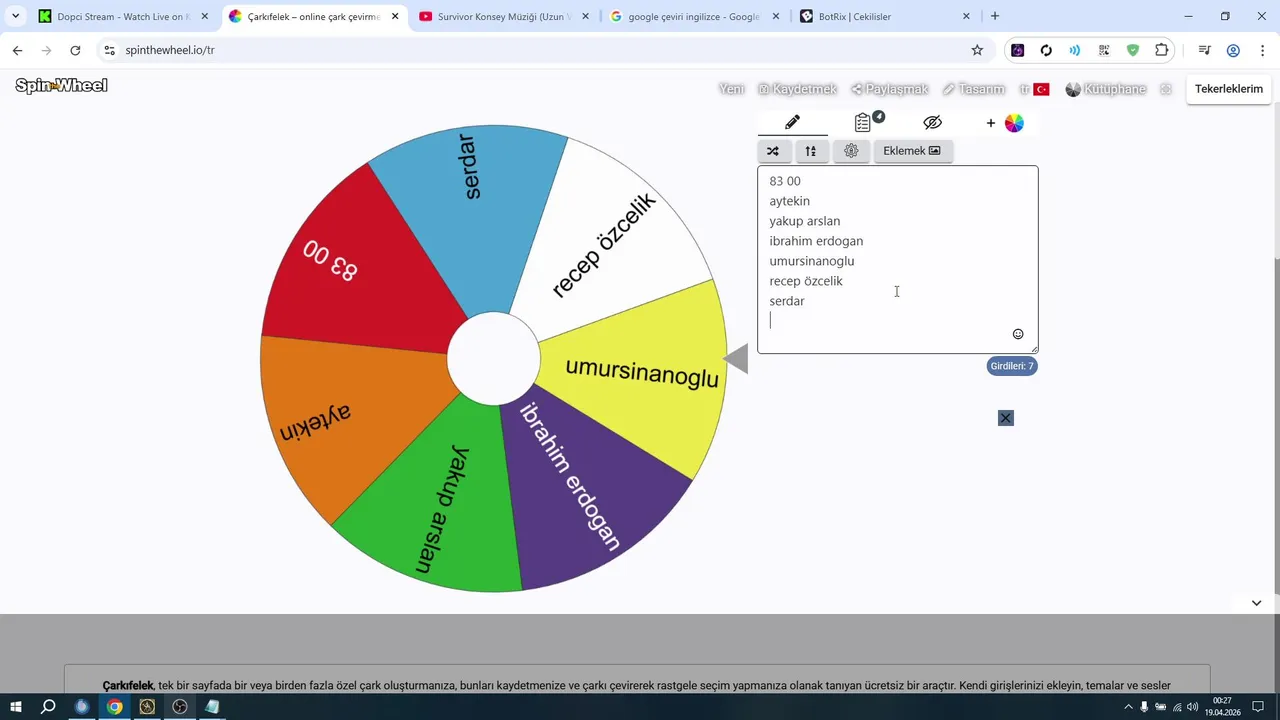Open entry settings gear icon
This screenshot has width=1280, height=720.
(851, 151)
